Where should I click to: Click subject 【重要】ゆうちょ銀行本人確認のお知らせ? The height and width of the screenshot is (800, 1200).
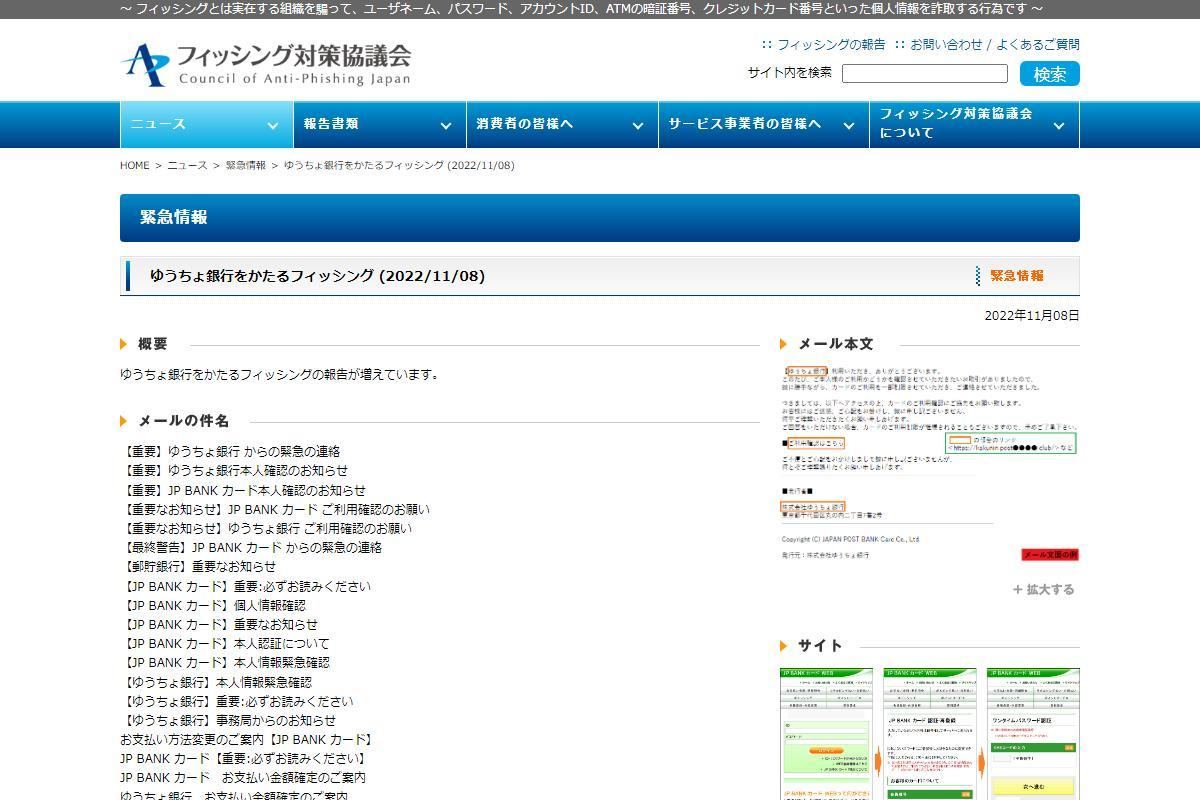pyautogui.click(x=234, y=471)
